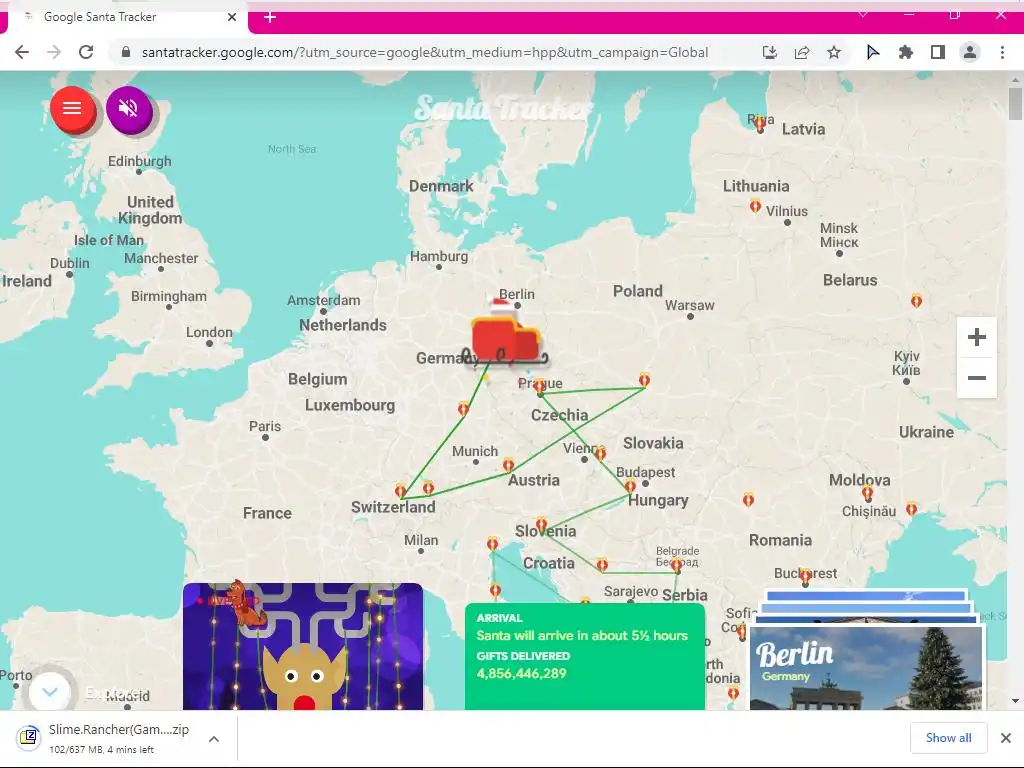This screenshot has height=768, width=1024.
Task: Click the address bar URL
Action: click(x=424, y=52)
